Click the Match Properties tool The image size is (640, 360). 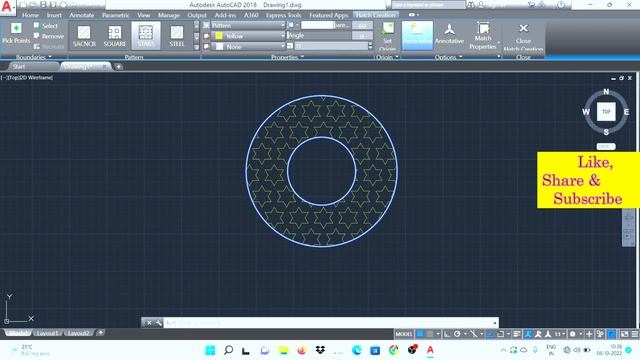pos(483,36)
